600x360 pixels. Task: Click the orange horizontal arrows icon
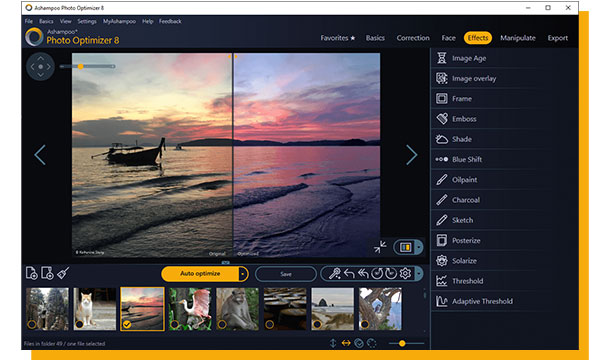pos(346,343)
